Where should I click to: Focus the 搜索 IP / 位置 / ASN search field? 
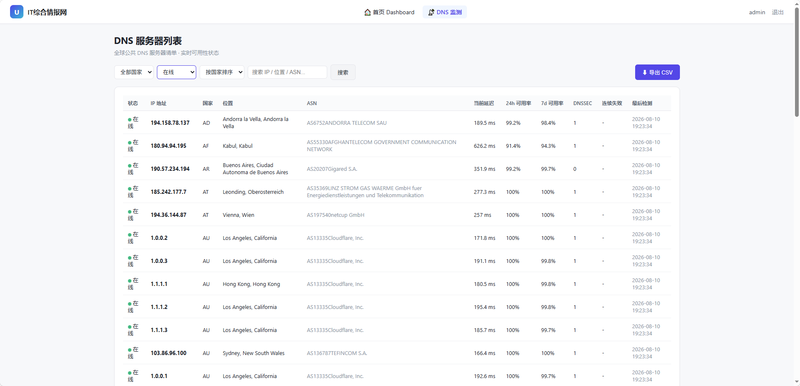click(287, 72)
